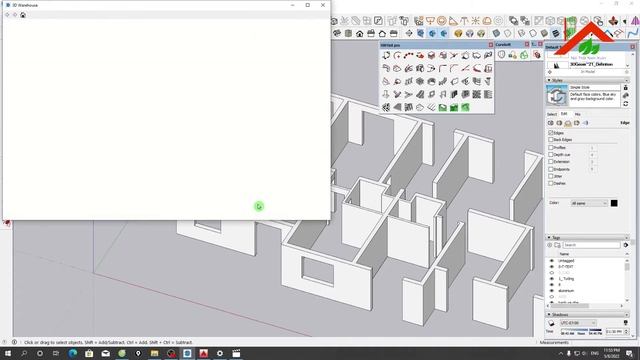Screen dimensions: 640x360
Task: Click the forward arrow in 3D Warehouse
Action: tap(15, 15)
